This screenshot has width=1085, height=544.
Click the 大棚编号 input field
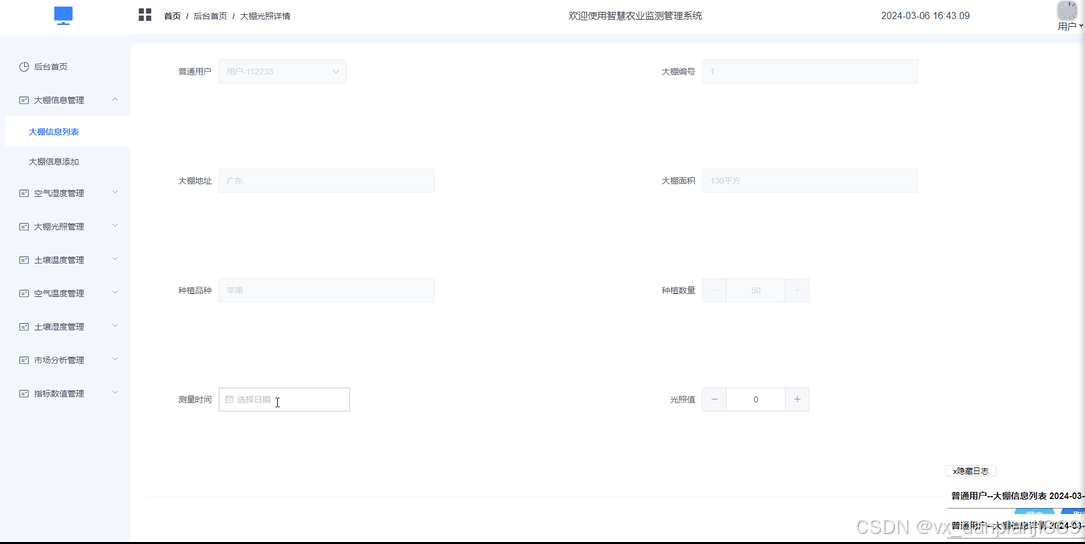[810, 71]
